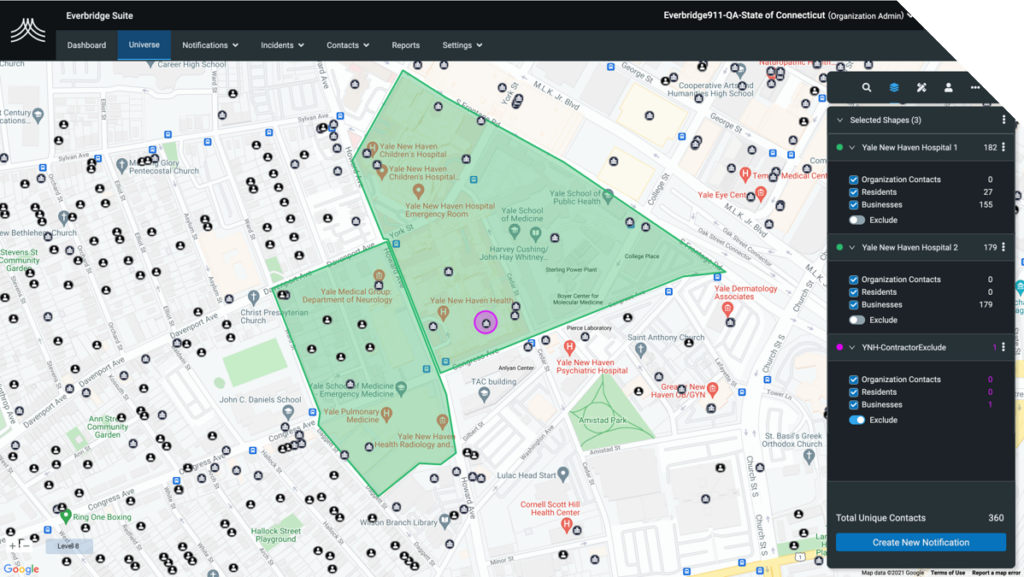The height and width of the screenshot is (577, 1024).
Task: Click the purple-circled contact marker on the map
Action: pyautogui.click(x=485, y=322)
